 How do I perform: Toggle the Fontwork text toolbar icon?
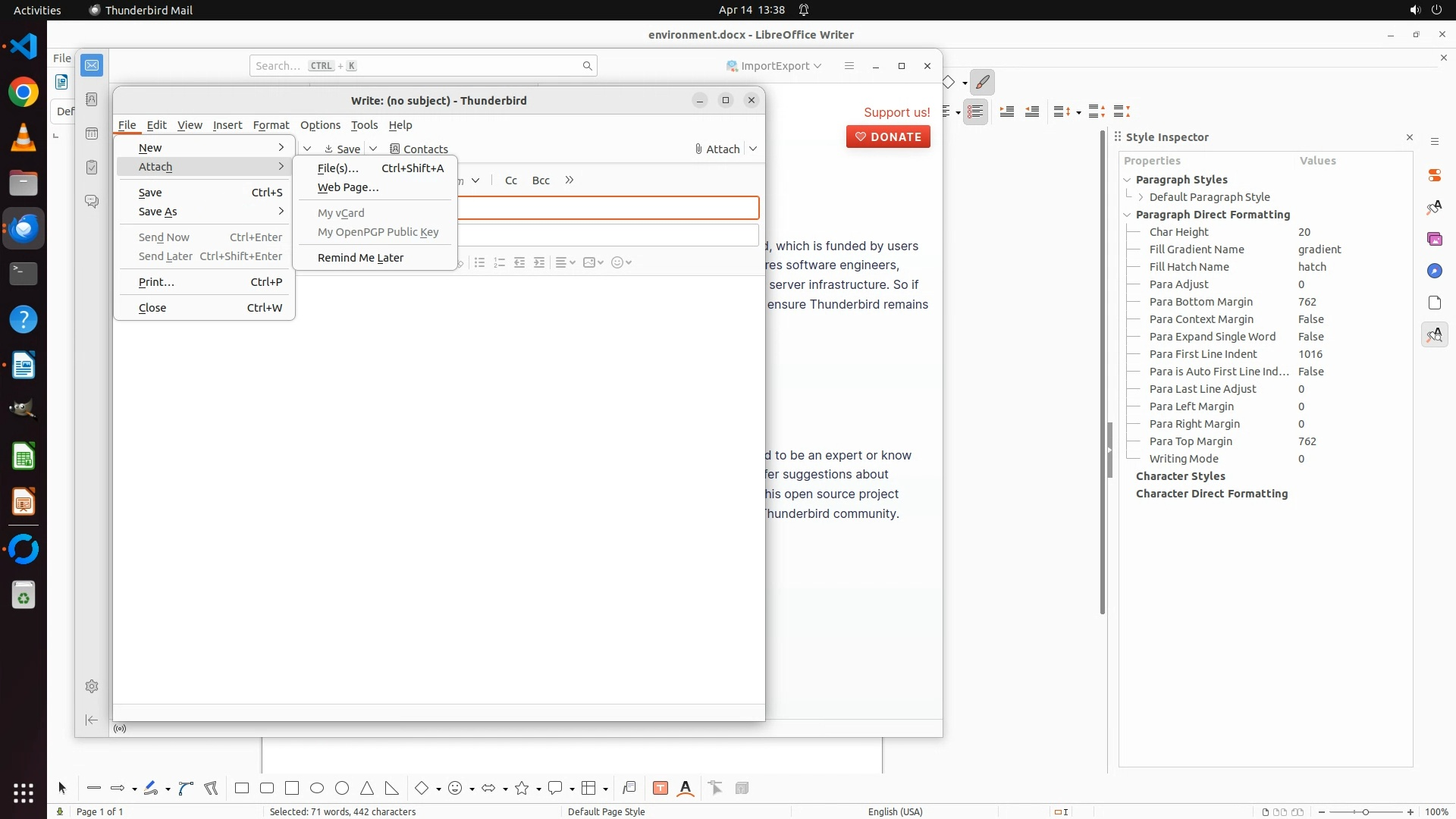(686, 789)
